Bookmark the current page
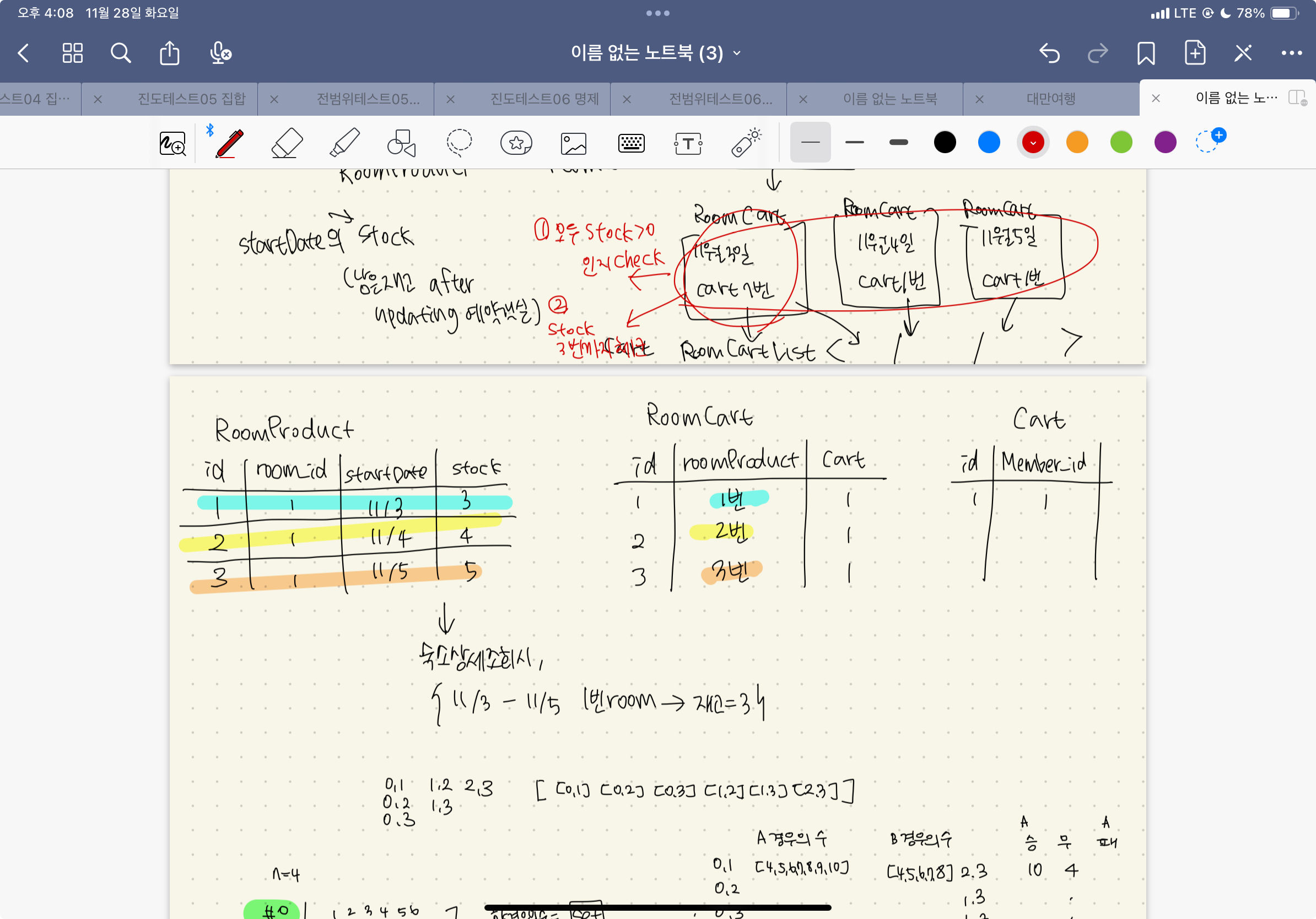This screenshot has width=1316, height=919. click(1146, 53)
